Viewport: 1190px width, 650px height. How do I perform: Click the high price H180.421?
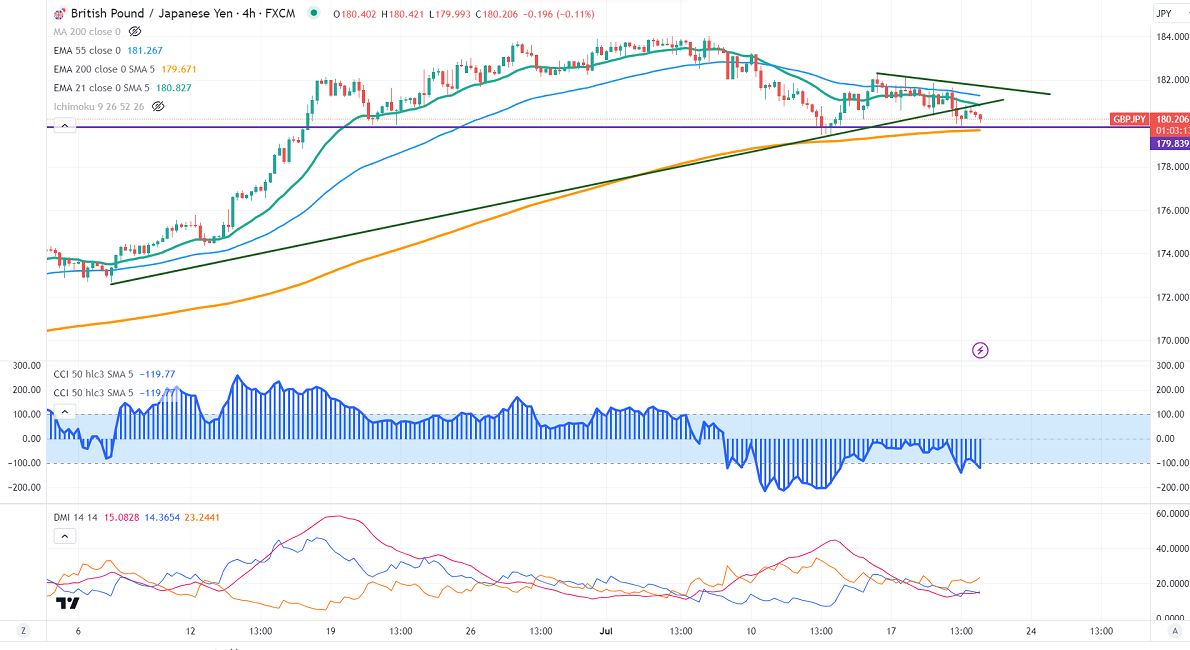(x=402, y=14)
